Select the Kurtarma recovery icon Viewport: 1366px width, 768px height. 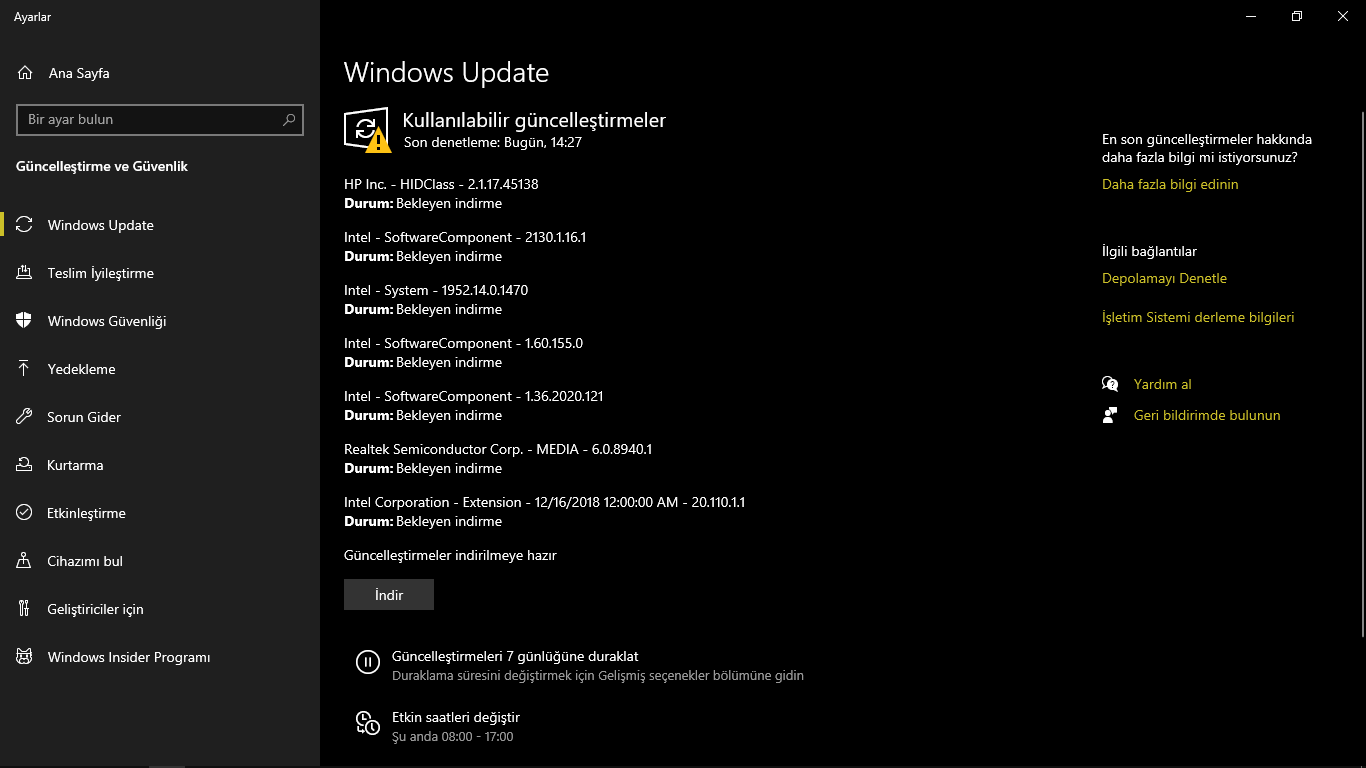(25, 465)
